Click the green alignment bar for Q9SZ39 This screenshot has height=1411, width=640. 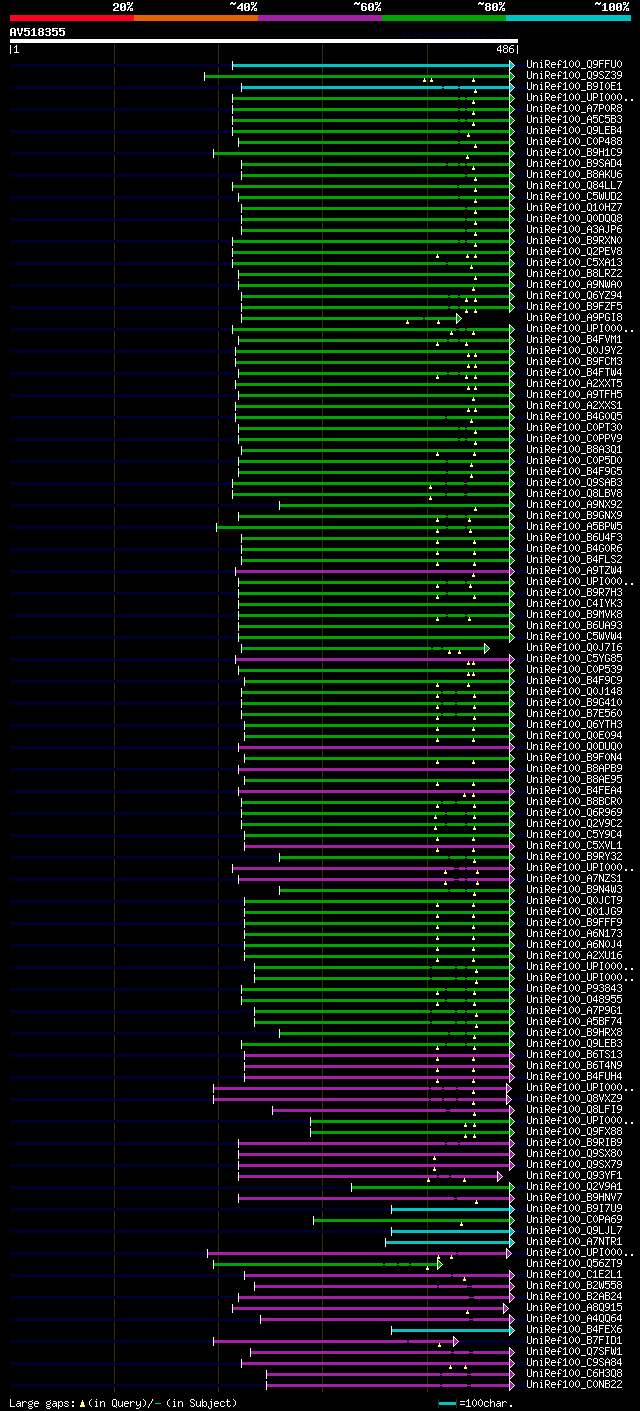tap(359, 76)
